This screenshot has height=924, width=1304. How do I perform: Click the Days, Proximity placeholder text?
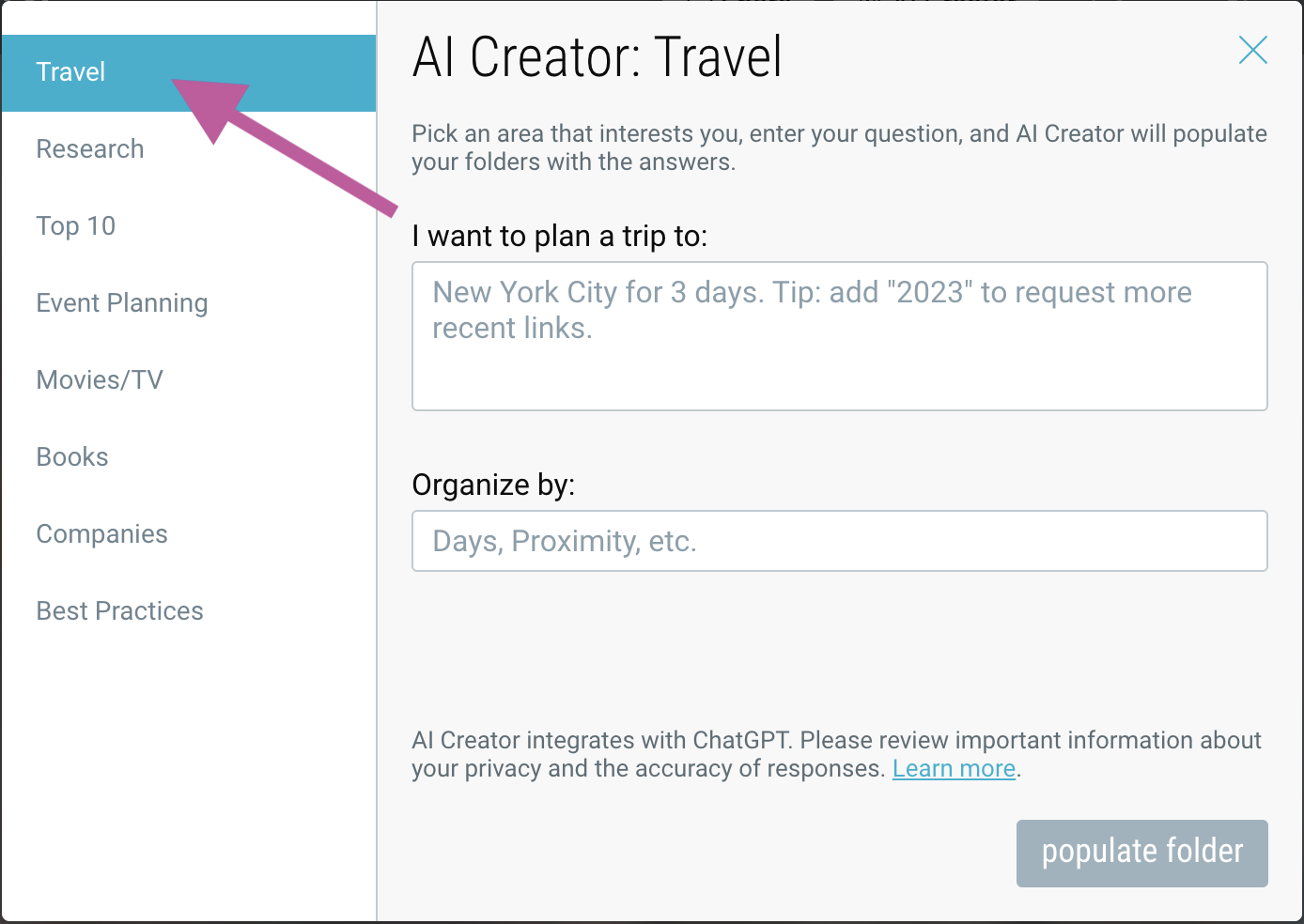[x=564, y=541]
